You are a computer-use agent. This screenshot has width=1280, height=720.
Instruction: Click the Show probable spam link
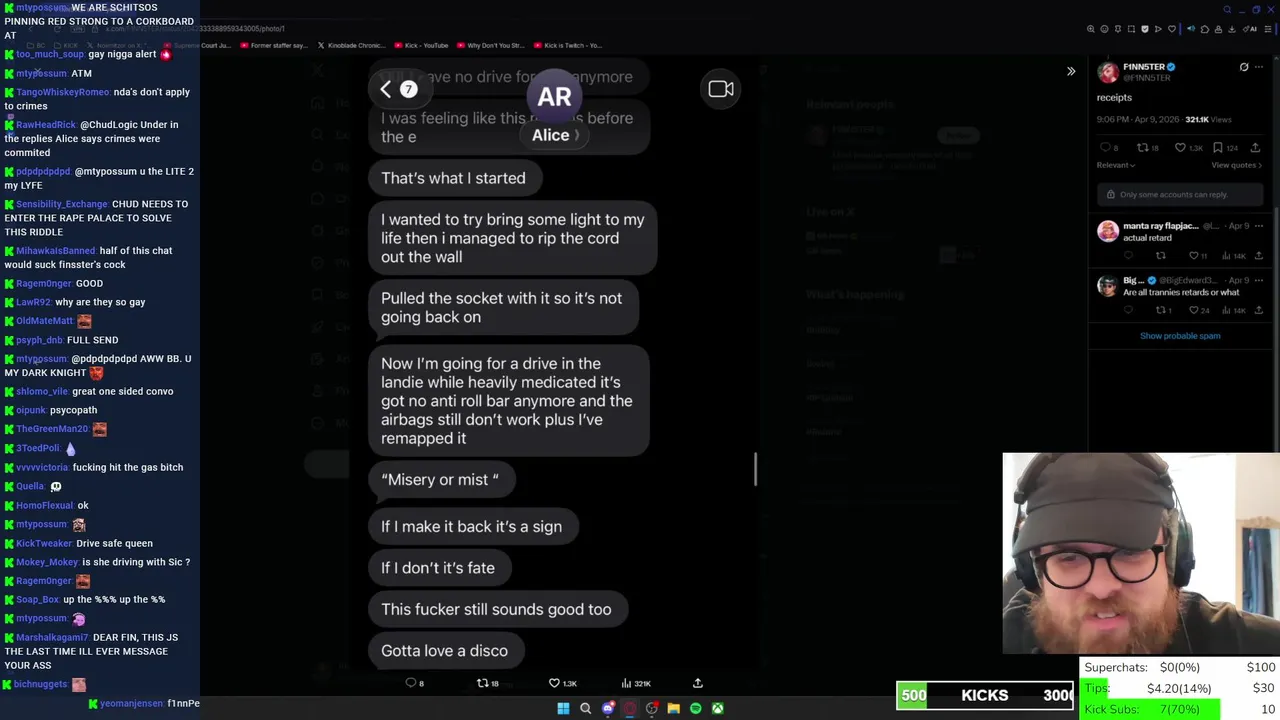pyautogui.click(x=1180, y=336)
